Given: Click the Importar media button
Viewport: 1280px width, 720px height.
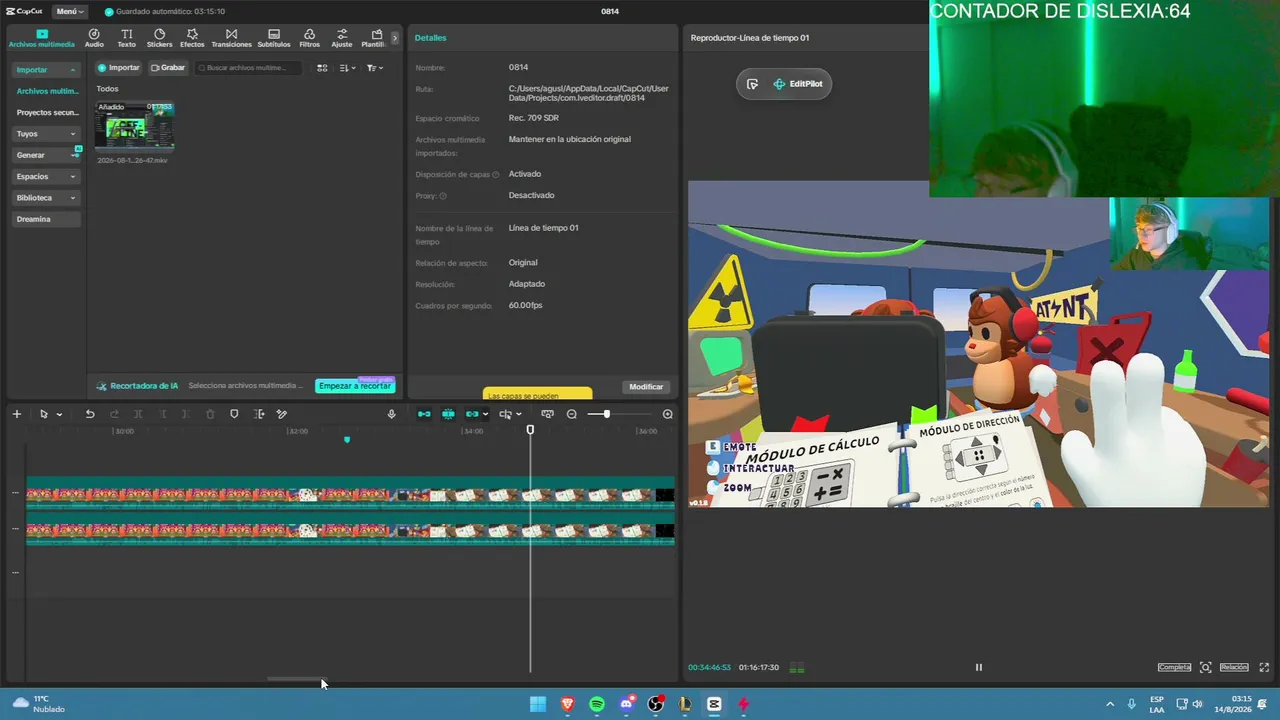Looking at the screenshot, I should (x=119, y=68).
